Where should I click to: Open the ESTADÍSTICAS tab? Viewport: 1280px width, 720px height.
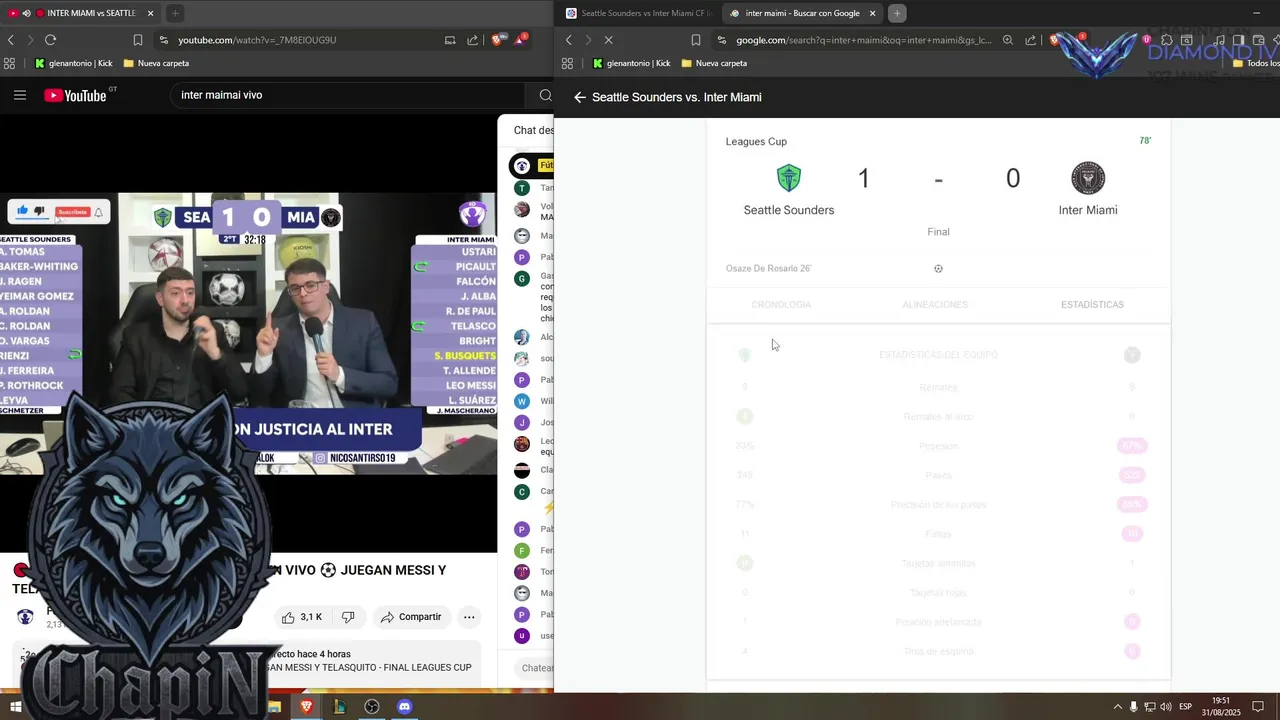(1092, 304)
